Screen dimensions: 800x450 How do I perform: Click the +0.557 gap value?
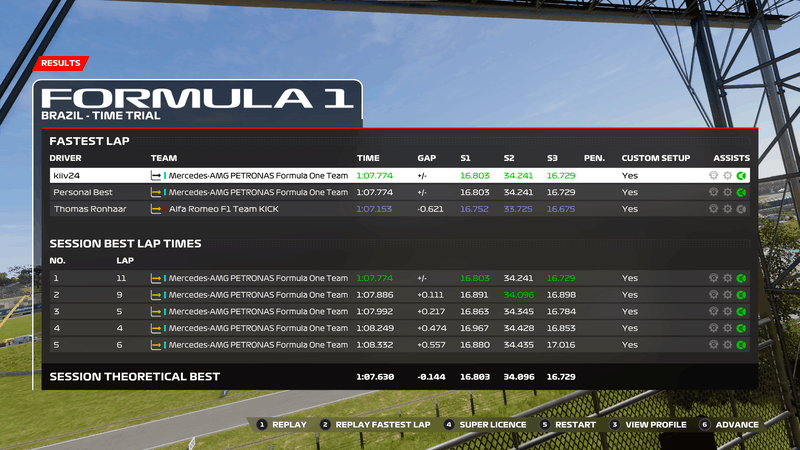pyautogui.click(x=432, y=345)
